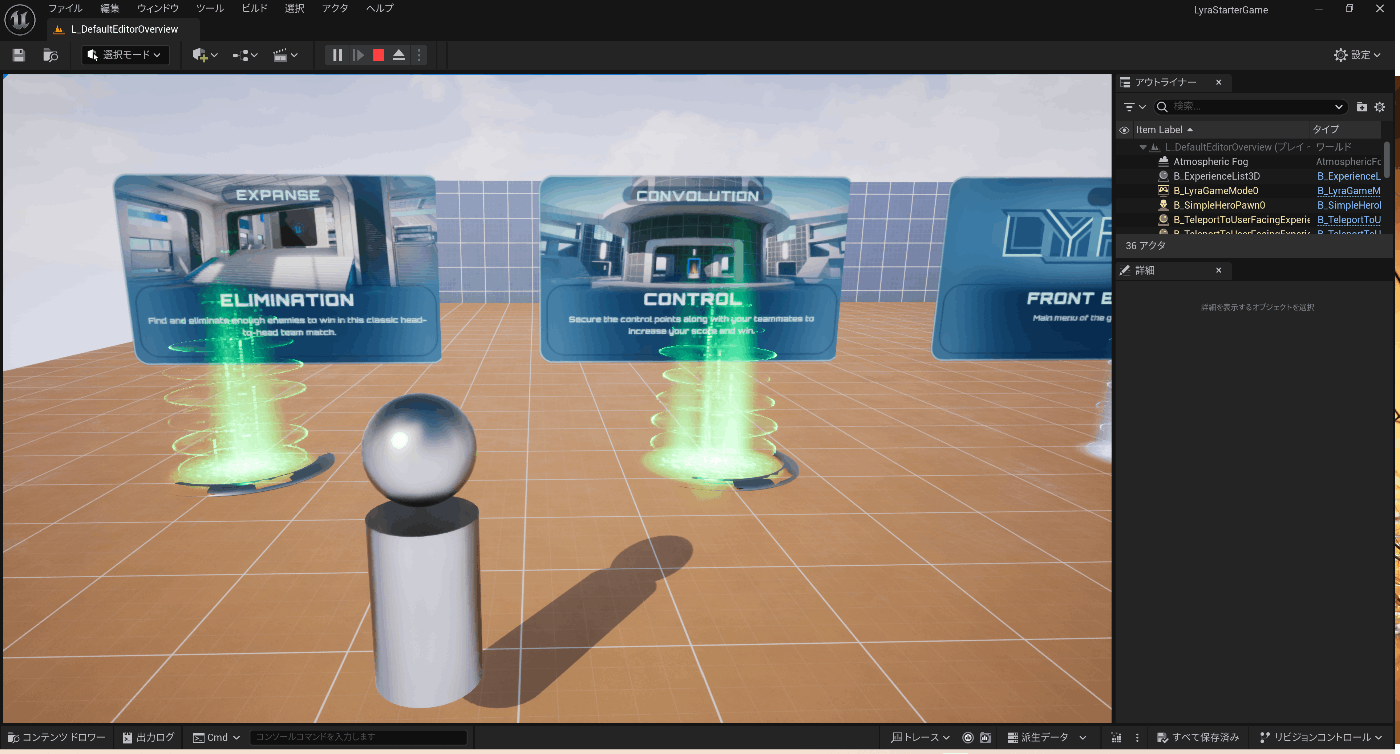Open play options three-dot menu
This screenshot has width=1400, height=754.
(x=419, y=55)
